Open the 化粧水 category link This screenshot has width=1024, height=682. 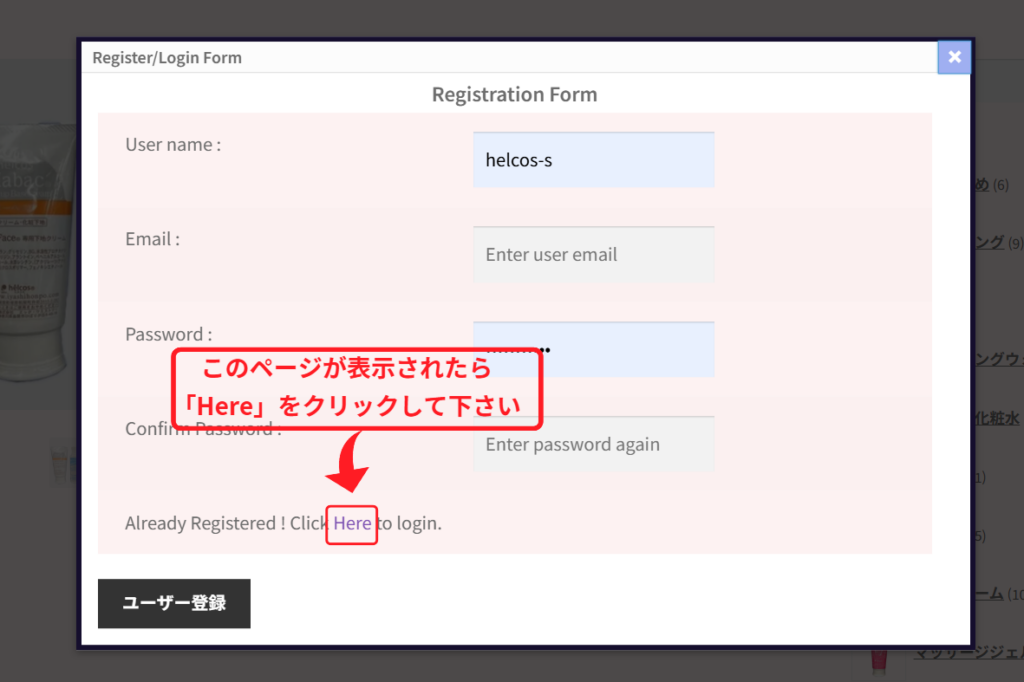[997, 418]
